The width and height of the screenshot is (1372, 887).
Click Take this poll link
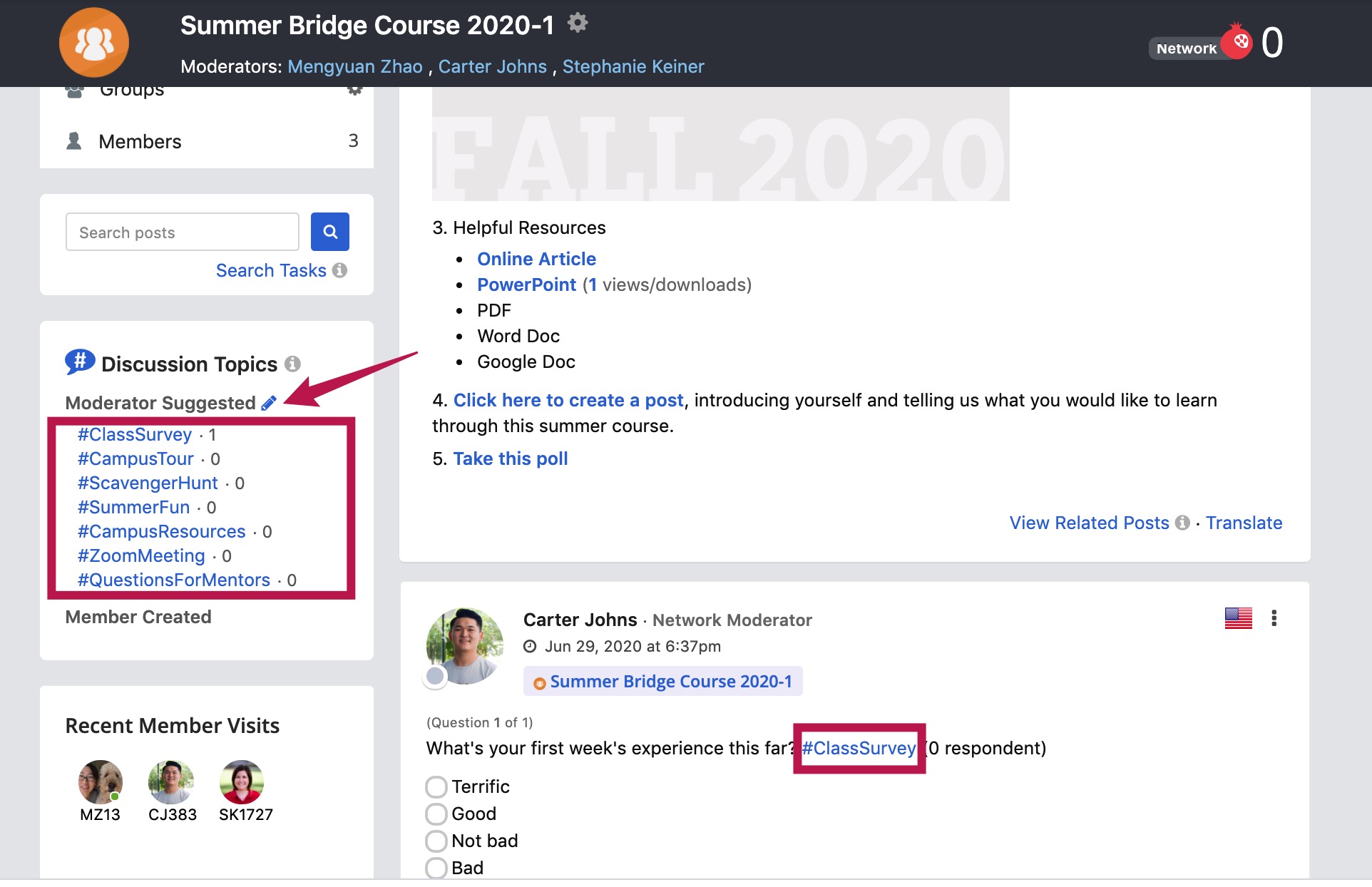tap(511, 458)
